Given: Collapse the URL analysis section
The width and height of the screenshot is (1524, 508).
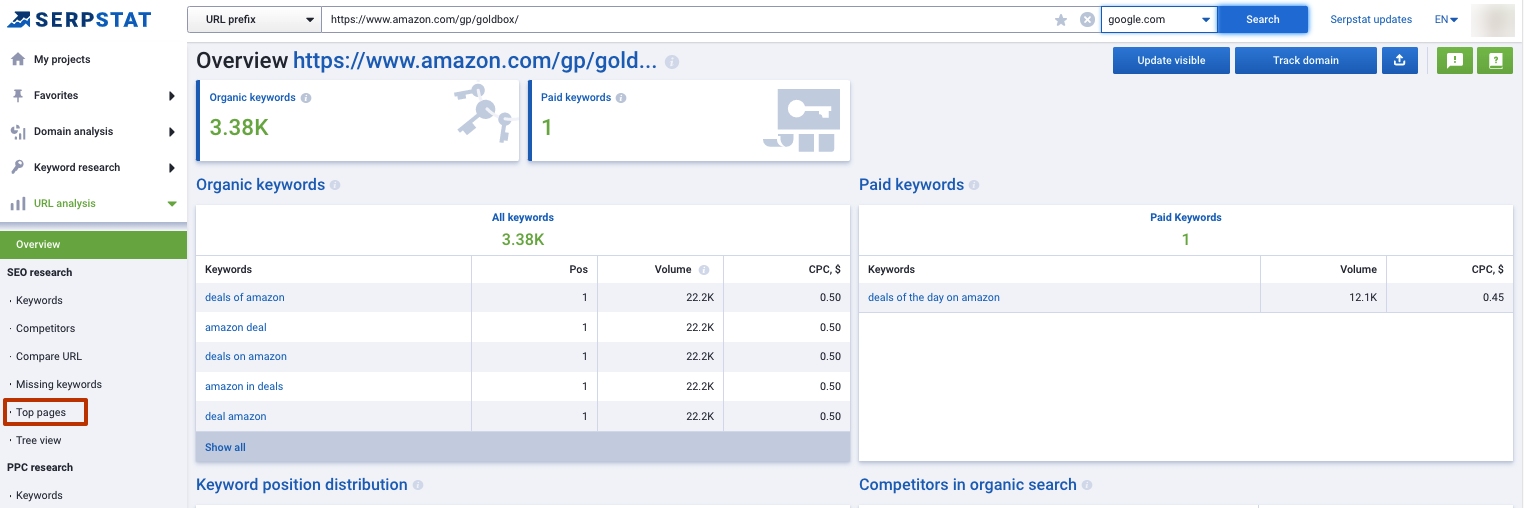Looking at the screenshot, I should click(93, 203).
